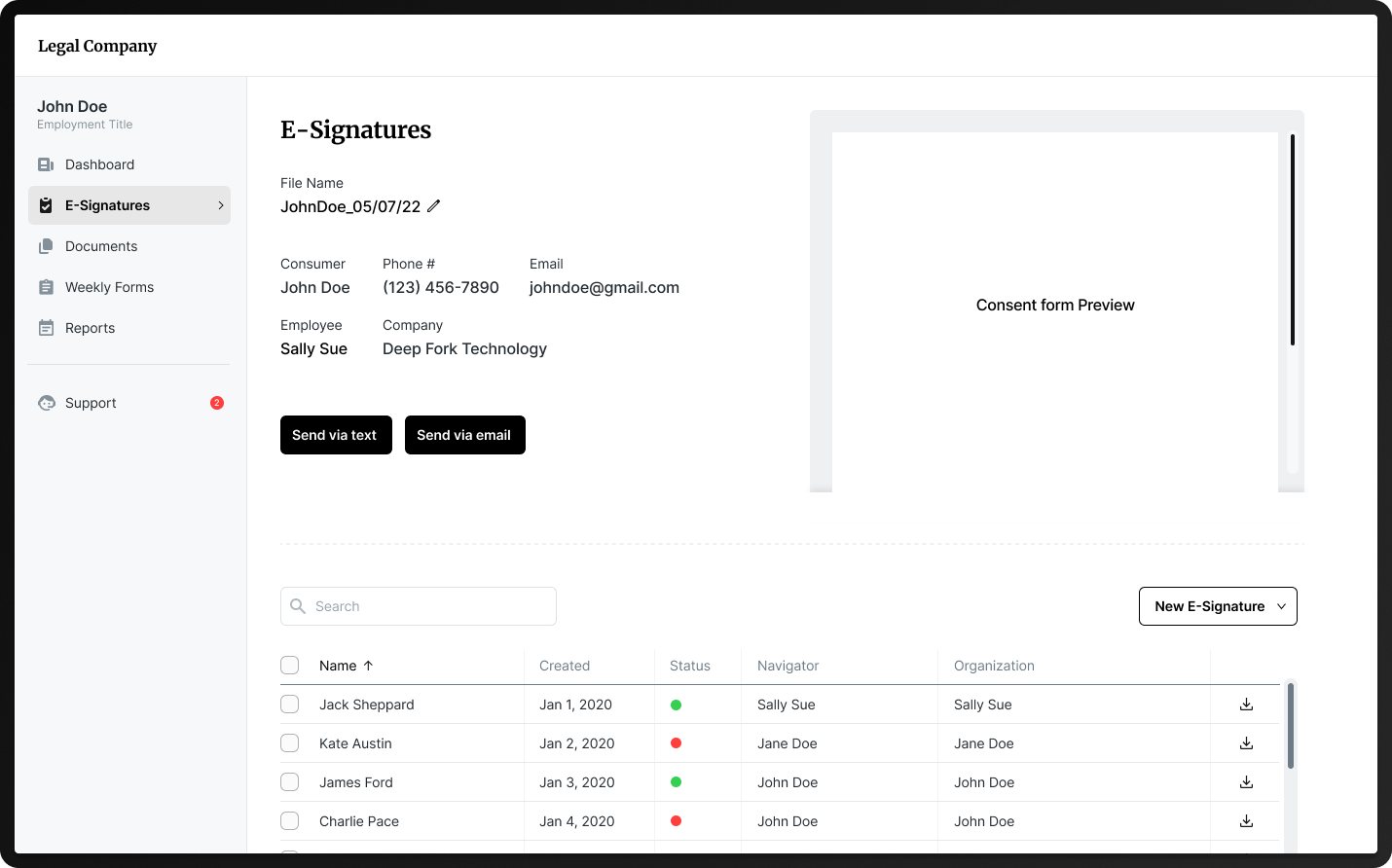This screenshot has width=1392, height=868.
Task: Click Kate Austin's red status dot
Action: pyautogui.click(x=676, y=743)
